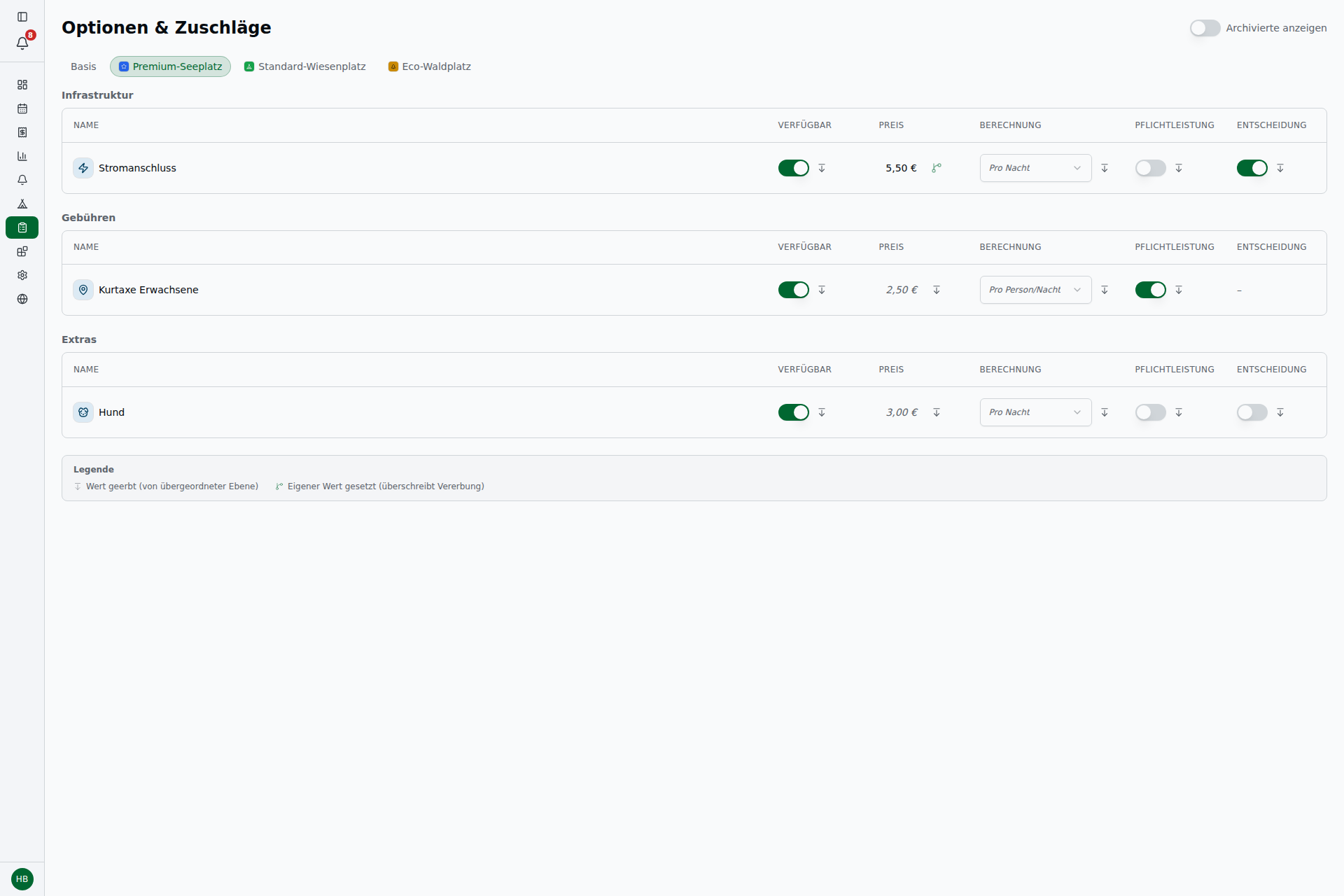Viewport: 1344px width, 896px height.
Task: Click inherit icon beside Kurtaxe Pflichtleistung toggle
Action: tap(1179, 290)
